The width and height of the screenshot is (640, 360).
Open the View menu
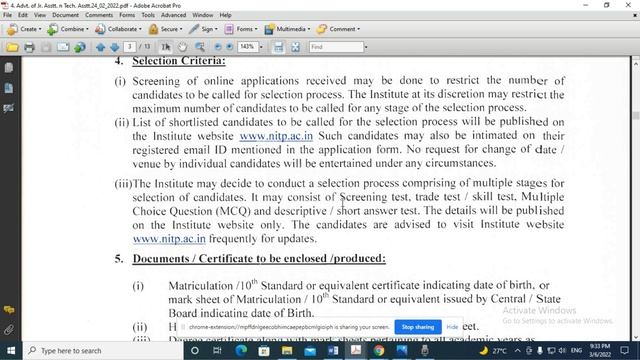click(x=40, y=15)
